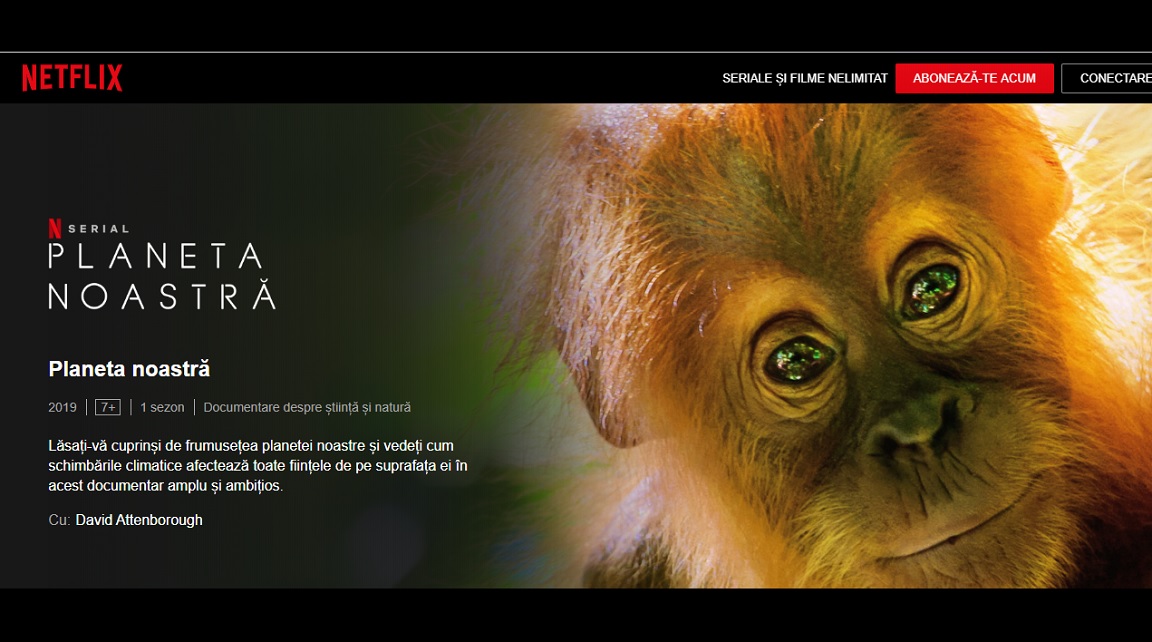The height and width of the screenshot is (642, 1152).
Task: Click the 7+ maturity rating badge
Action: (x=108, y=407)
